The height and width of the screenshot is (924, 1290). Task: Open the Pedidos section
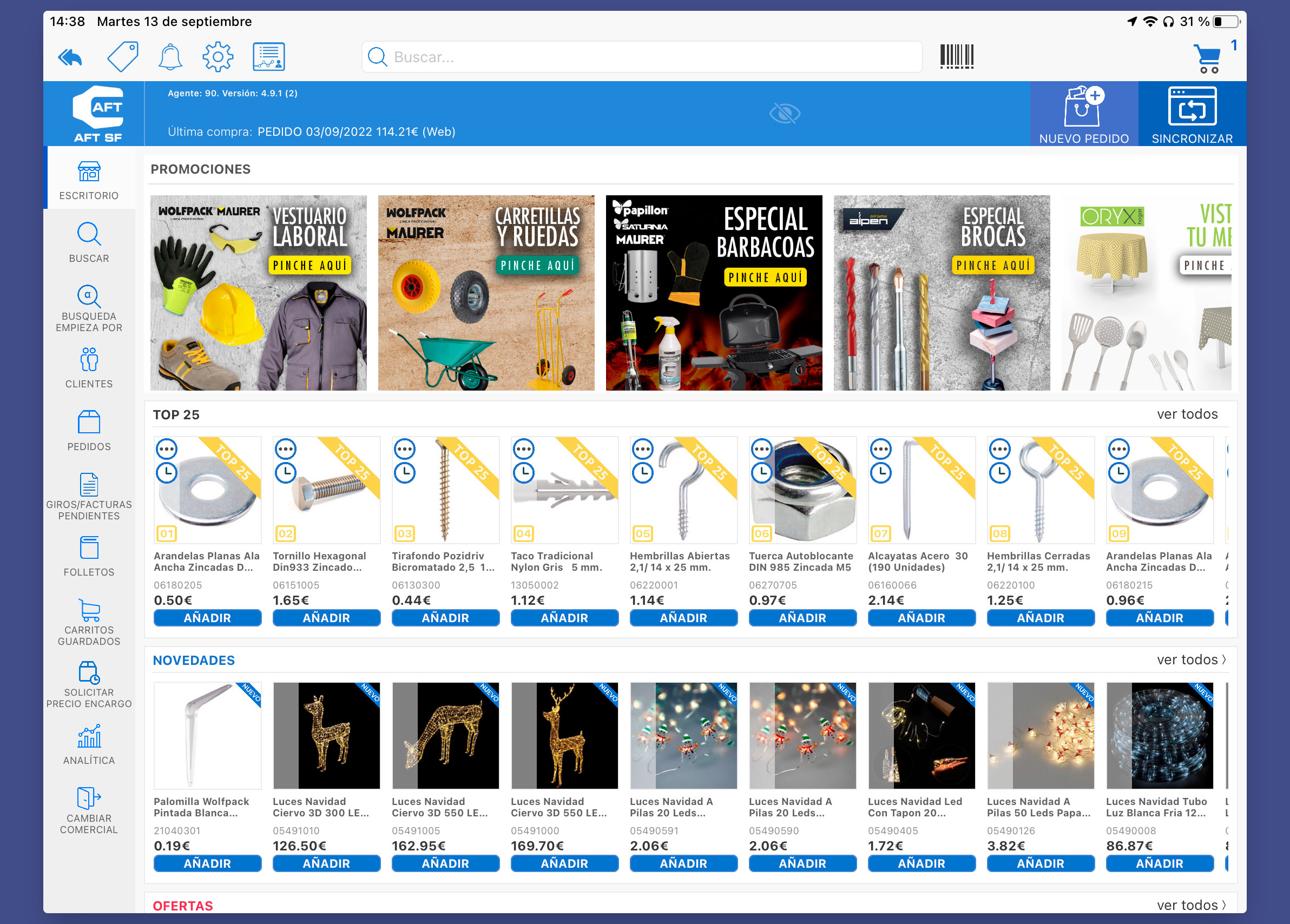point(89,432)
